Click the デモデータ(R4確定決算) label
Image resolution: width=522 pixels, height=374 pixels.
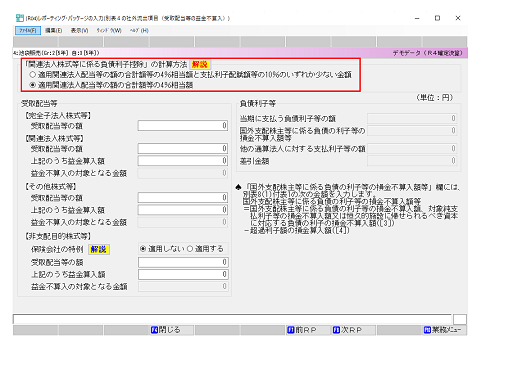[x=427, y=53]
